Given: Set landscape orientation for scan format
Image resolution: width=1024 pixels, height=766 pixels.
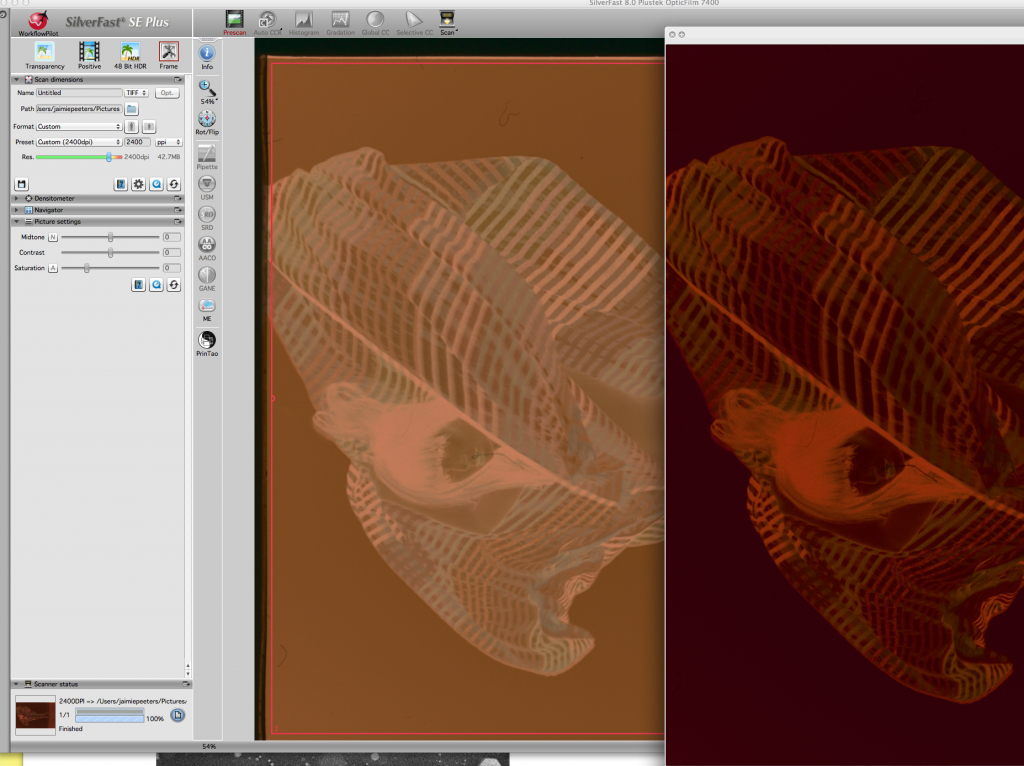Looking at the screenshot, I should (x=149, y=126).
